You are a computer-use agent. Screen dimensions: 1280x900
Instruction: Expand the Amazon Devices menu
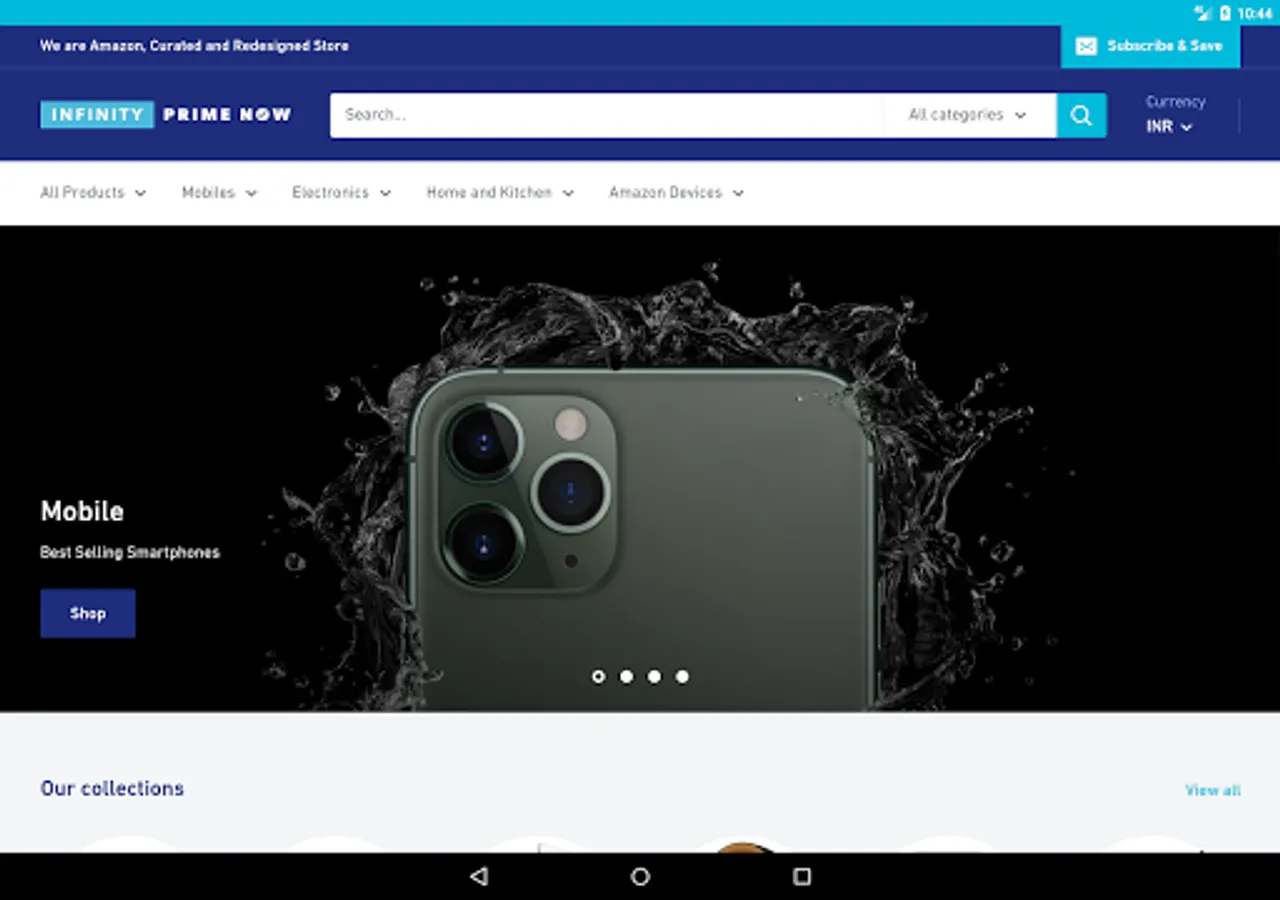click(676, 192)
